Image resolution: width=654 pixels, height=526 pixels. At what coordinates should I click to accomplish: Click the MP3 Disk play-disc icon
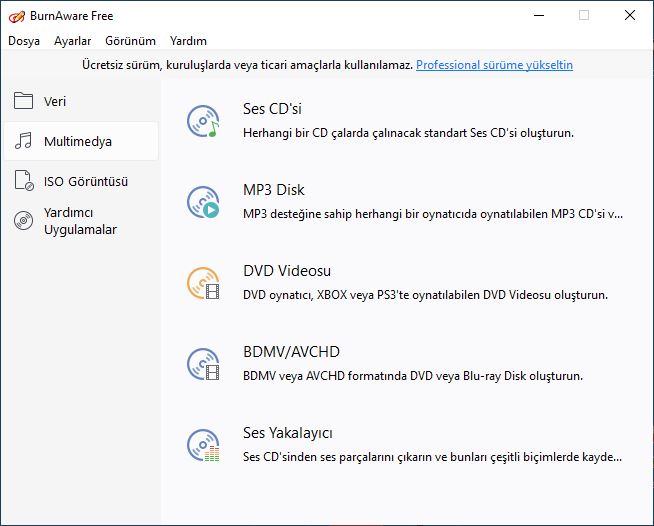click(x=203, y=202)
